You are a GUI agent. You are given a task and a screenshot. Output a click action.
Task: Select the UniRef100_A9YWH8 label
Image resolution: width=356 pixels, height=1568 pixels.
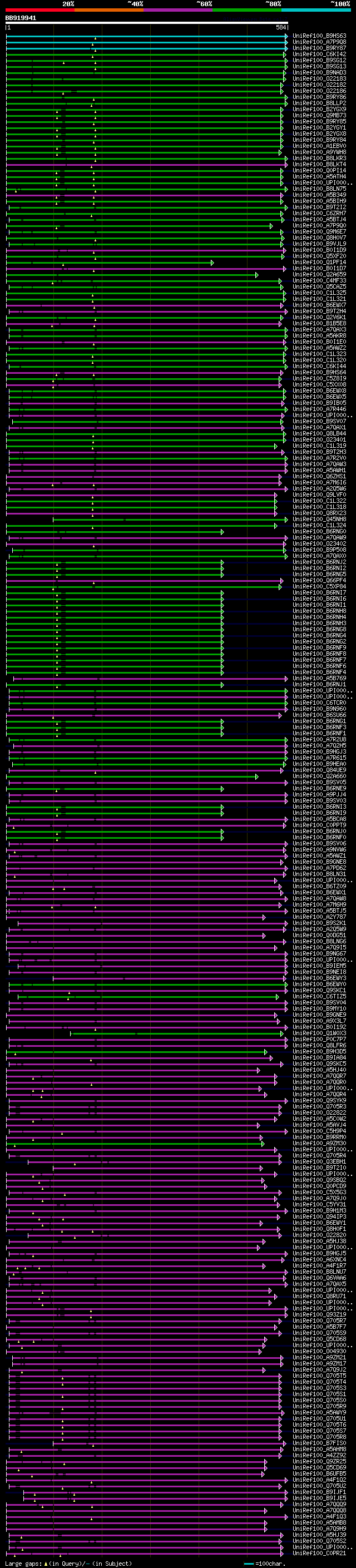click(x=319, y=152)
